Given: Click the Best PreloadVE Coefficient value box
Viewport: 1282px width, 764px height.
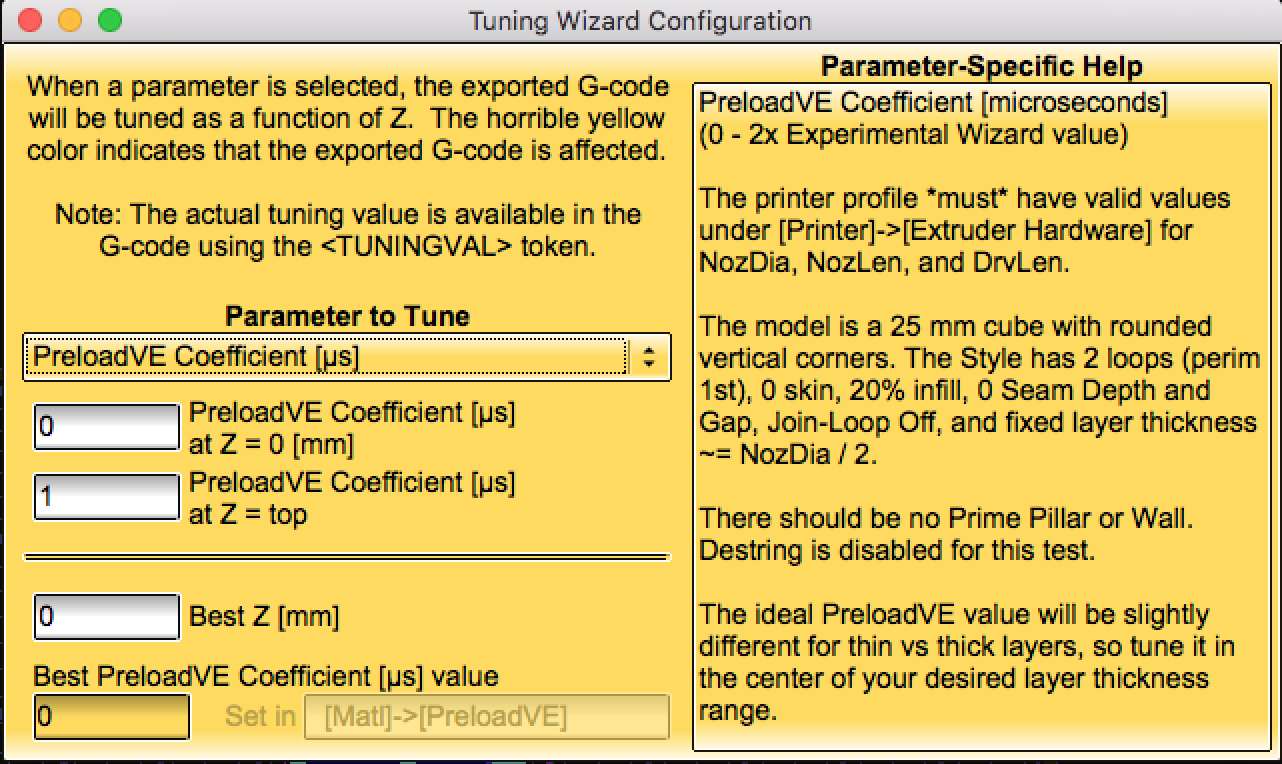Looking at the screenshot, I should tap(111, 717).
